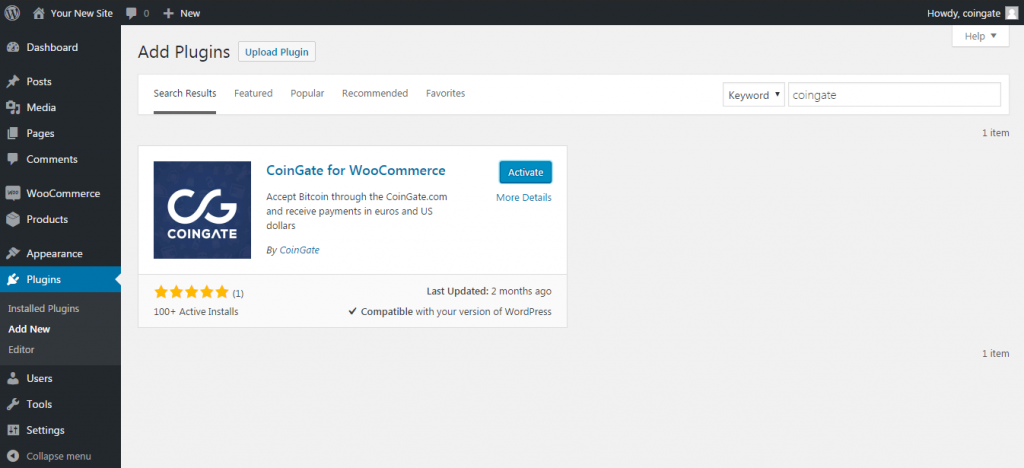The image size is (1024, 468).
Task: Switch to the Favorites tab
Action: pyautogui.click(x=445, y=93)
